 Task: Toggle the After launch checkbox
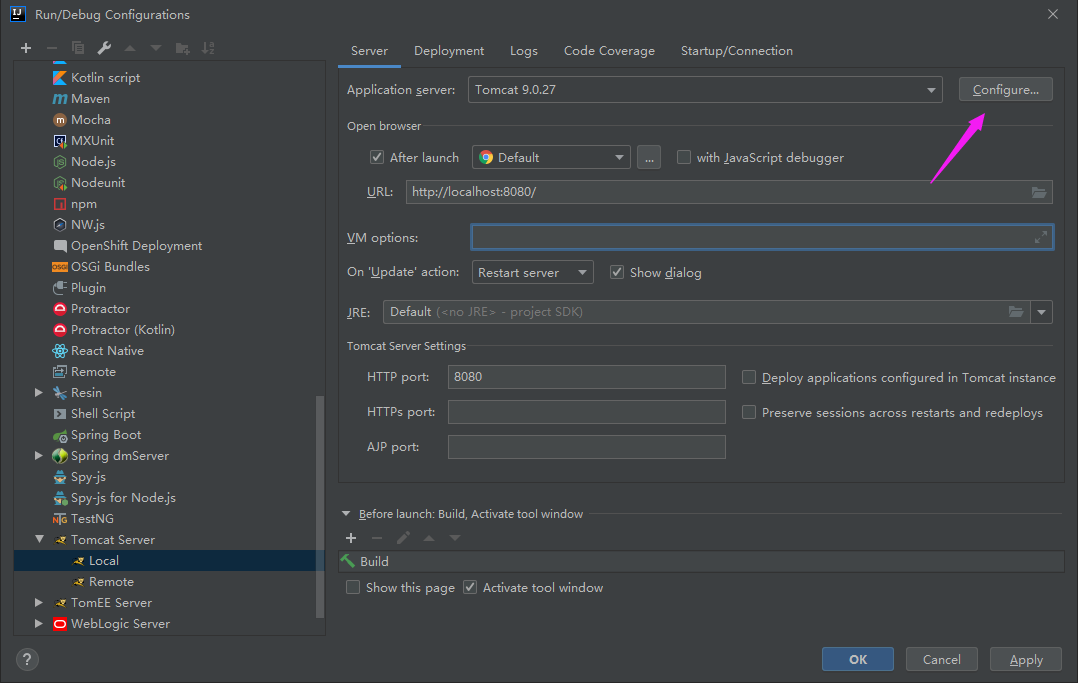pos(377,157)
